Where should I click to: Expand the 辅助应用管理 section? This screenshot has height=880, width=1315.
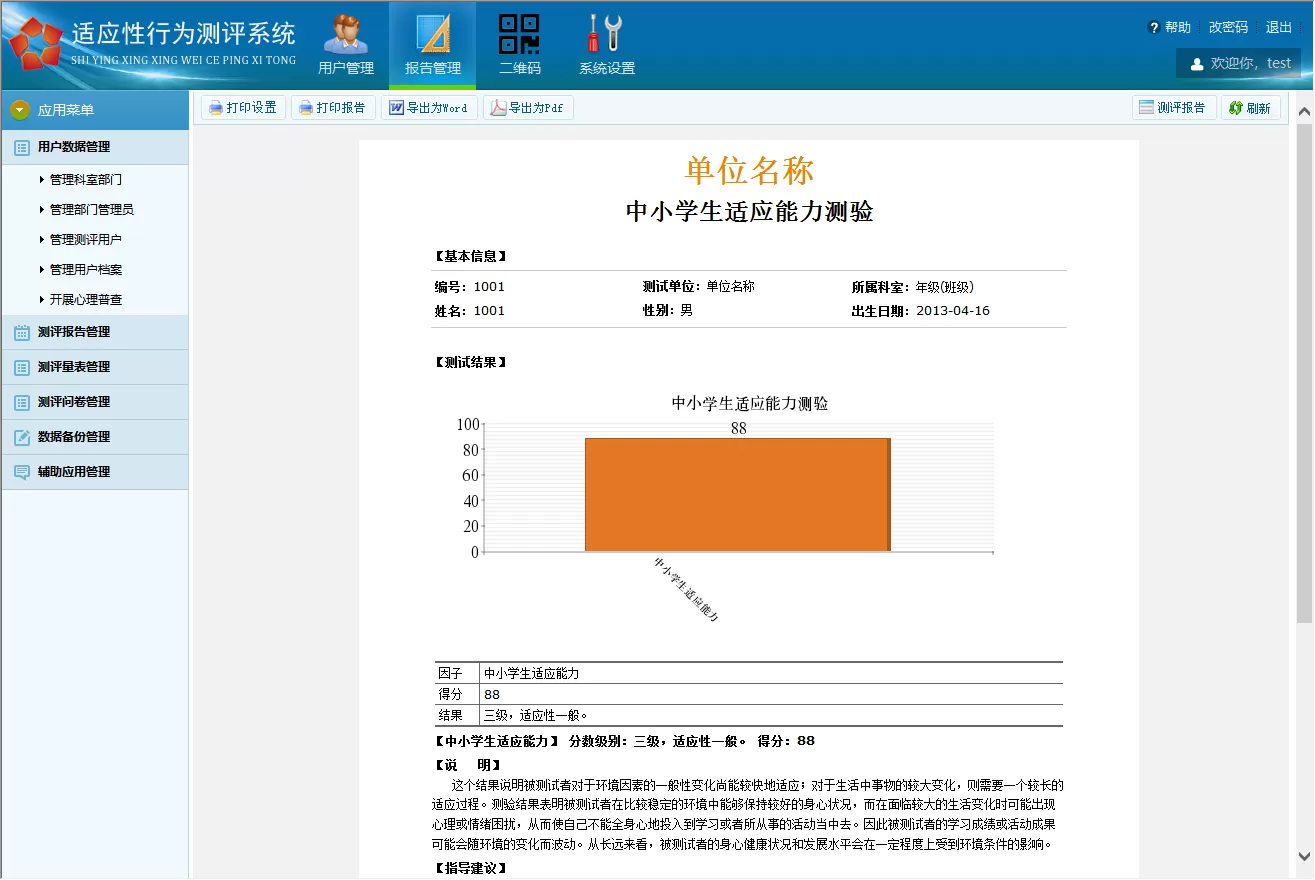click(95, 472)
